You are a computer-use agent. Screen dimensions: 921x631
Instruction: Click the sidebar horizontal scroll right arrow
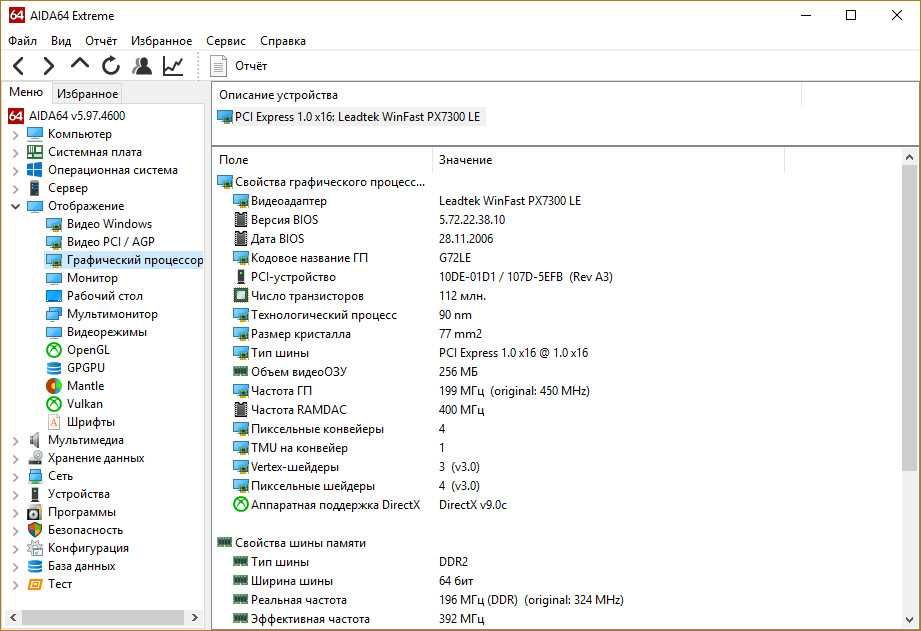pyautogui.click(x=195, y=617)
